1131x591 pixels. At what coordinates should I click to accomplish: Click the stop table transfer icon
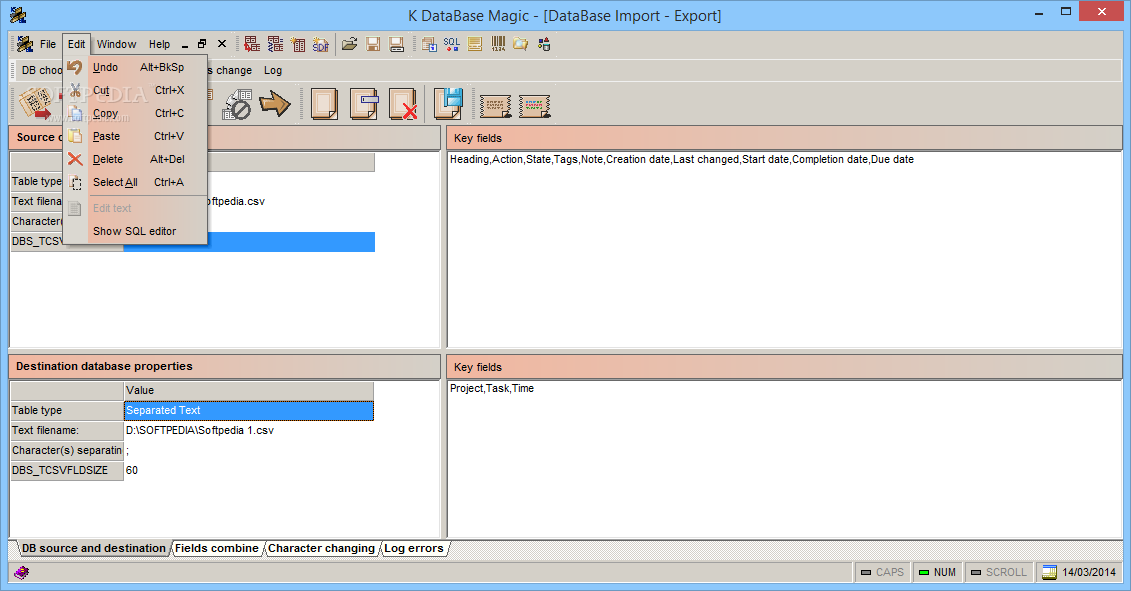coord(237,104)
